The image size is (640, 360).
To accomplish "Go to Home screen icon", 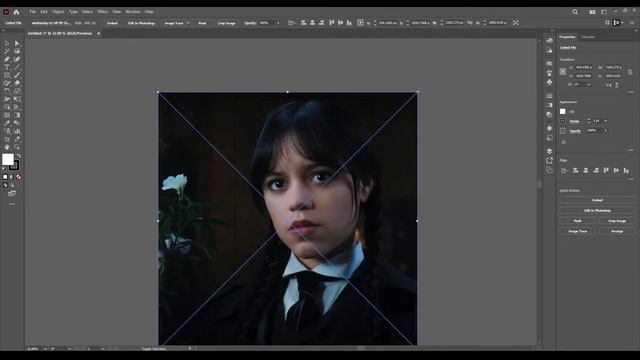I will 16,12.
